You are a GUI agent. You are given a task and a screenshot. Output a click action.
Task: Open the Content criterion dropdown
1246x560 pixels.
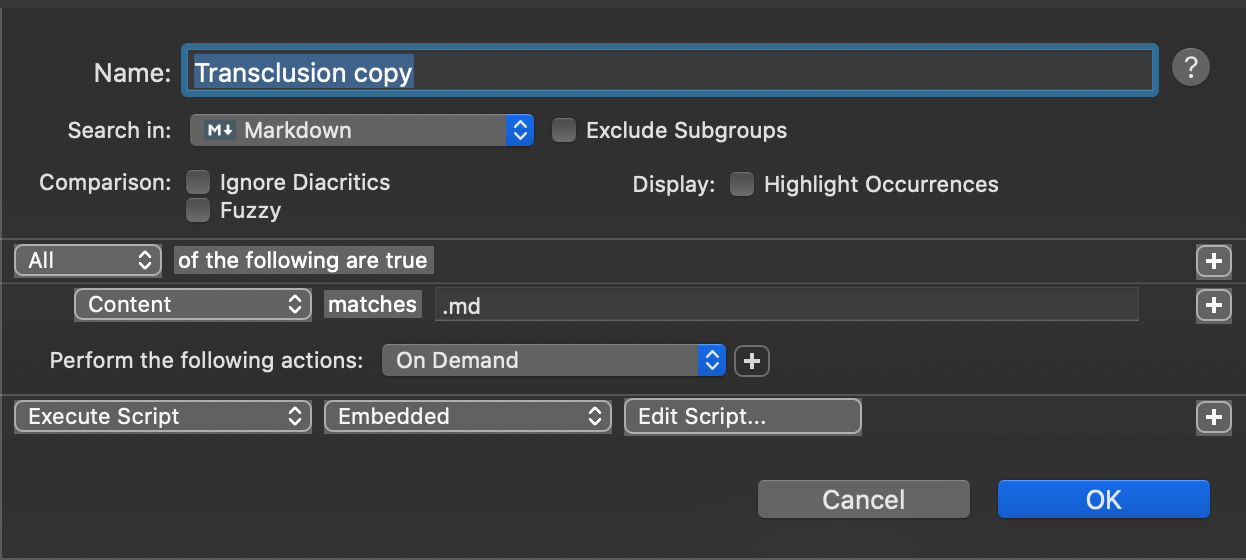pyautogui.click(x=192, y=305)
